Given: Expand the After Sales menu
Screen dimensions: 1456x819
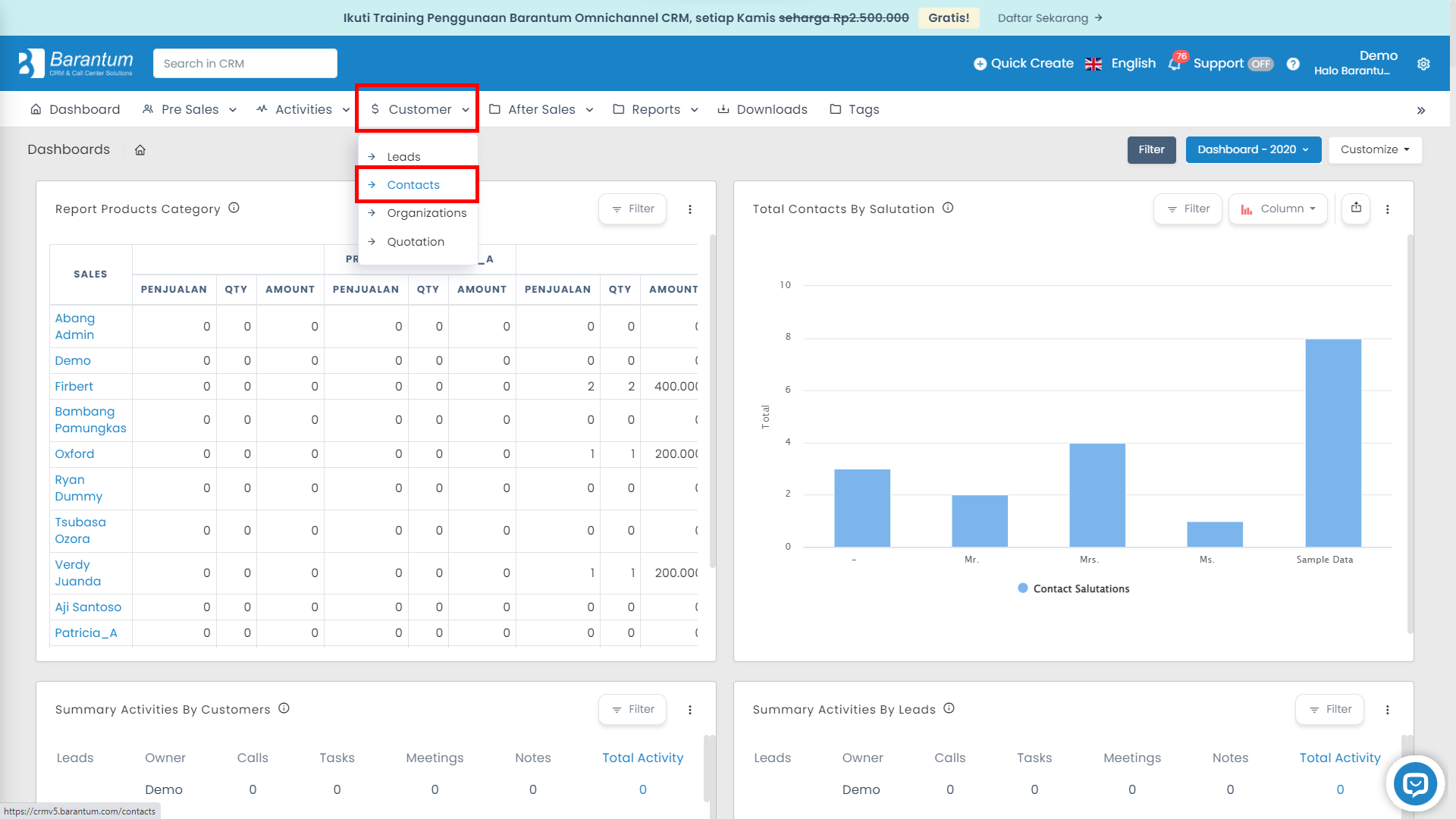Looking at the screenshot, I should pyautogui.click(x=541, y=109).
